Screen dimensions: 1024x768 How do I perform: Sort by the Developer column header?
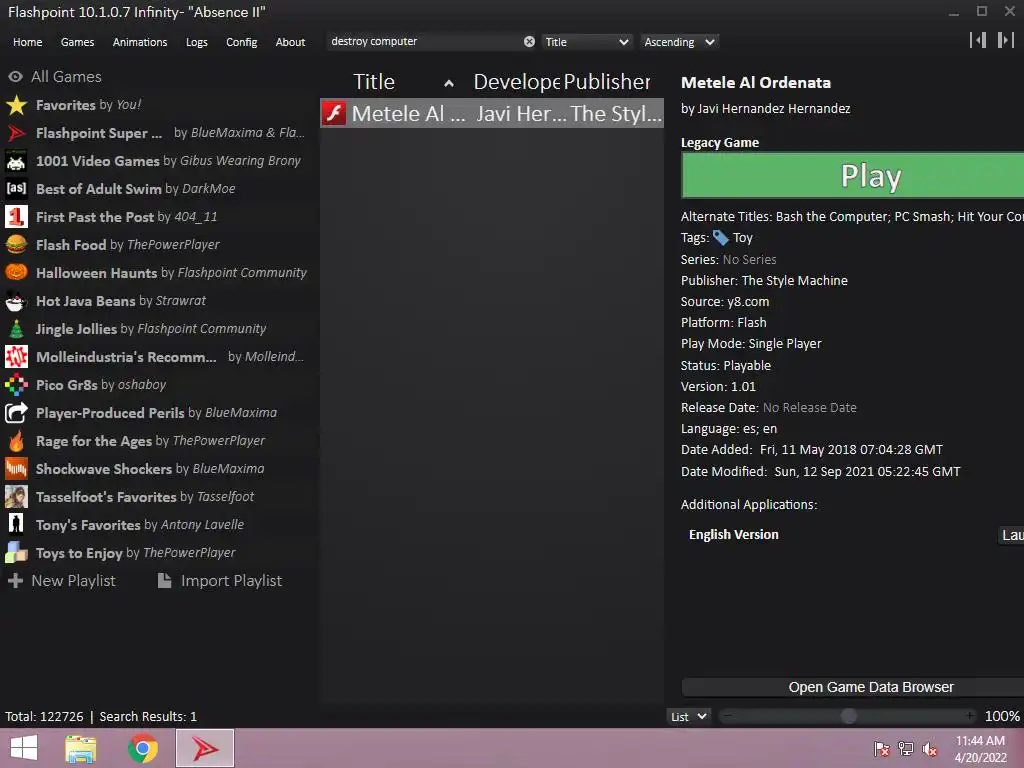(517, 82)
